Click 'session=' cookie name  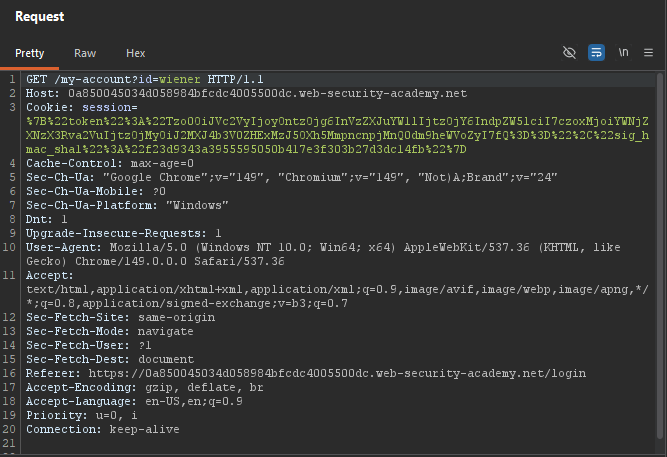(110, 107)
